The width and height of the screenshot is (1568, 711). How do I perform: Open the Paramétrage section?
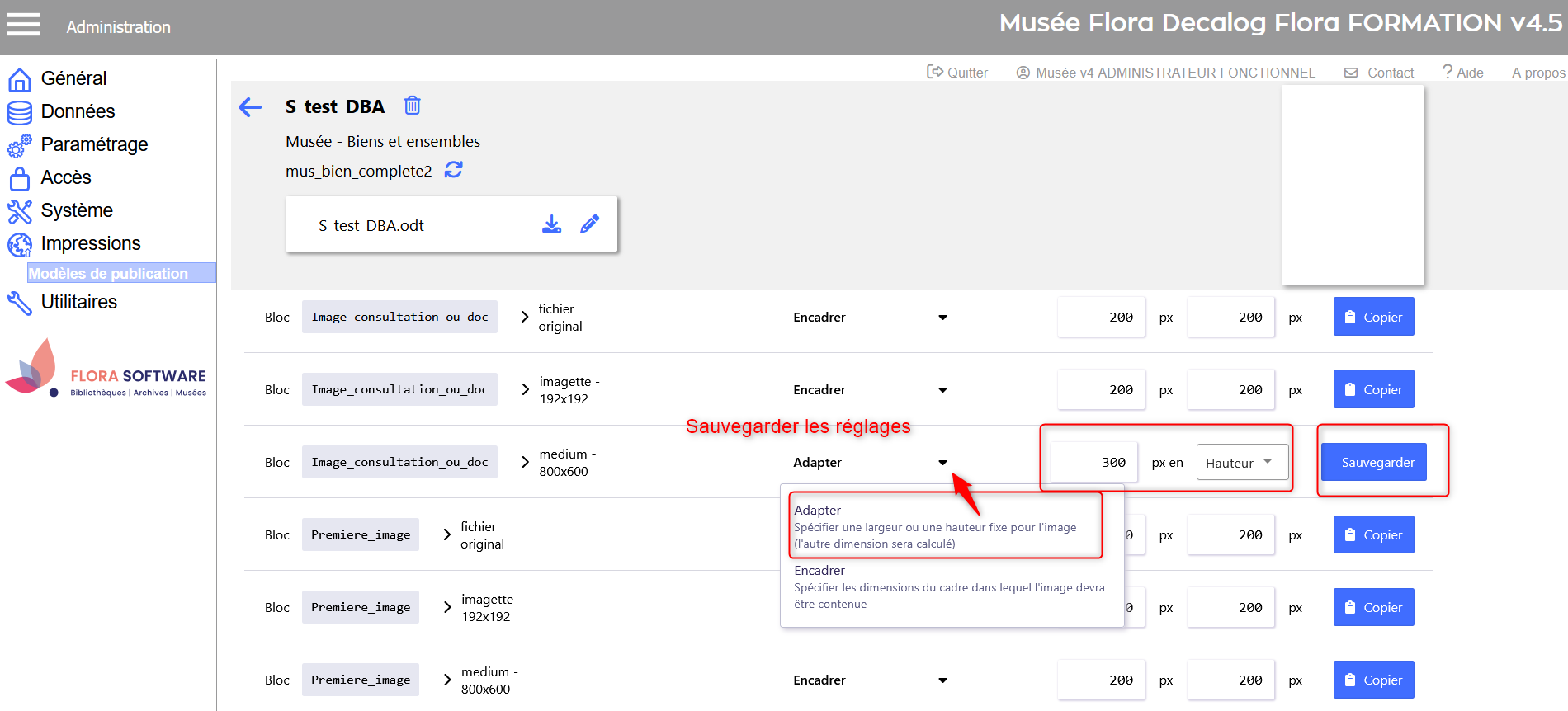point(94,144)
